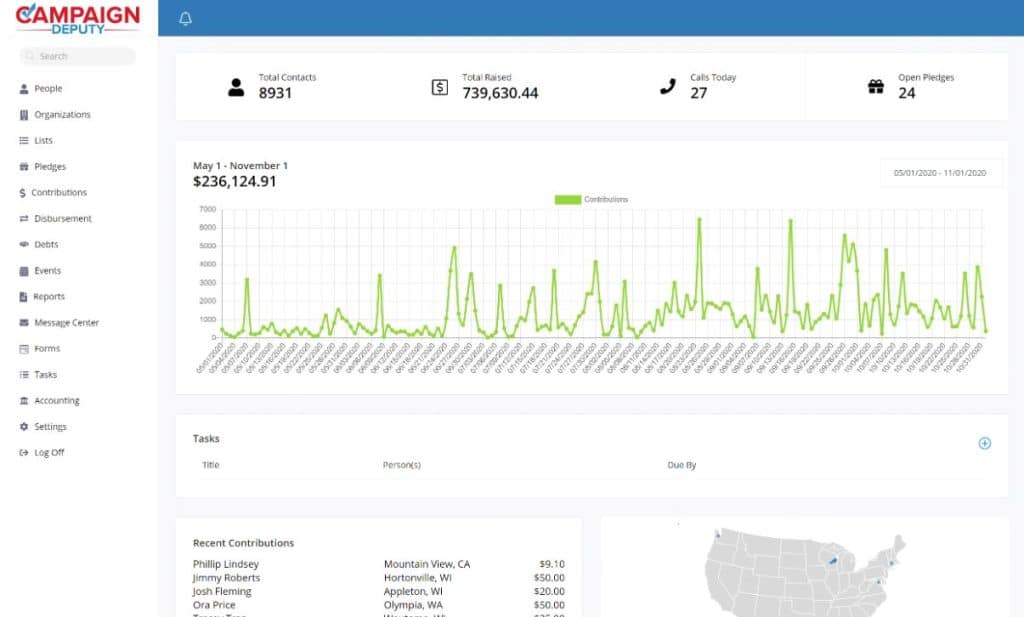This screenshot has height=617, width=1024.
Task: Click the Calls Today phone icon
Action: [x=667, y=86]
